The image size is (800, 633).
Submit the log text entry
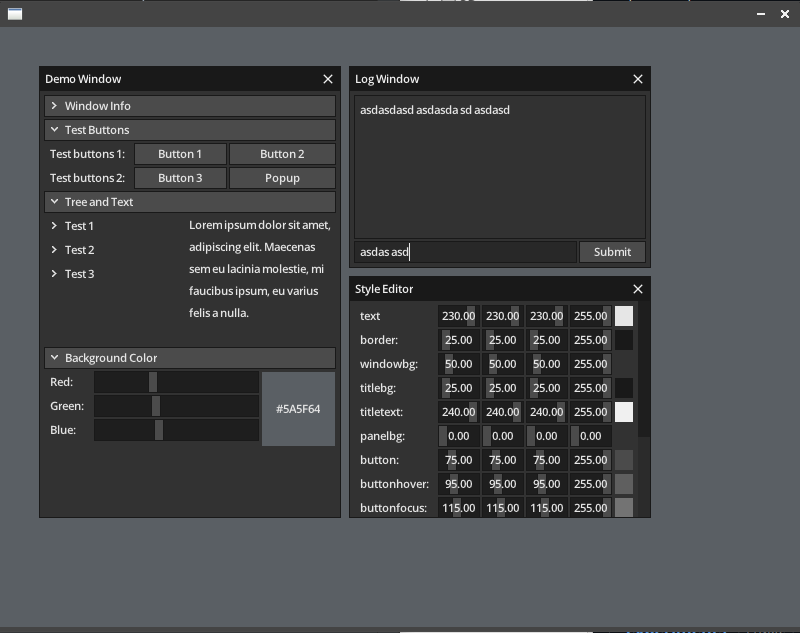pos(612,252)
